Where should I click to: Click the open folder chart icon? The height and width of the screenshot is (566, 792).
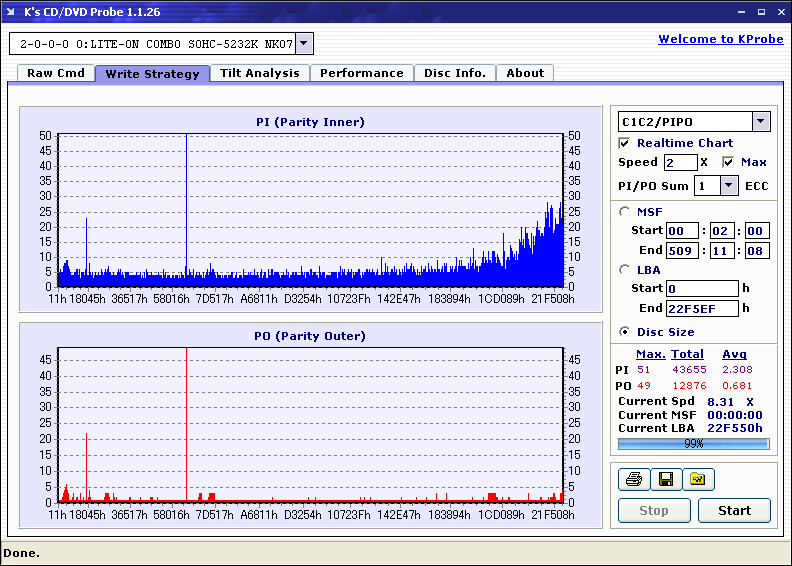[x=698, y=479]
